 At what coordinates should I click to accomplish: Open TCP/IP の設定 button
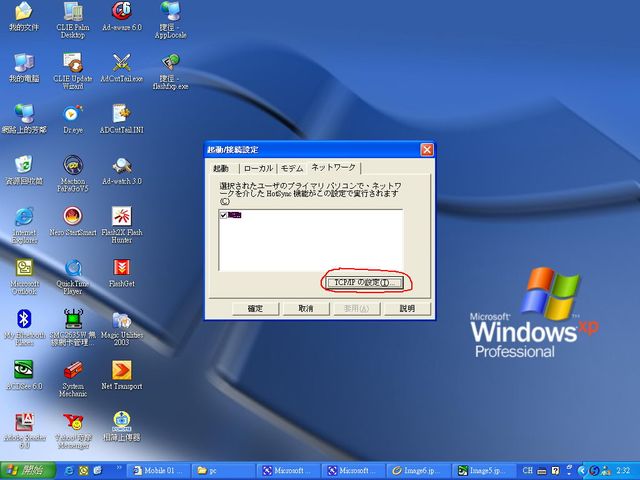(365, 282)
